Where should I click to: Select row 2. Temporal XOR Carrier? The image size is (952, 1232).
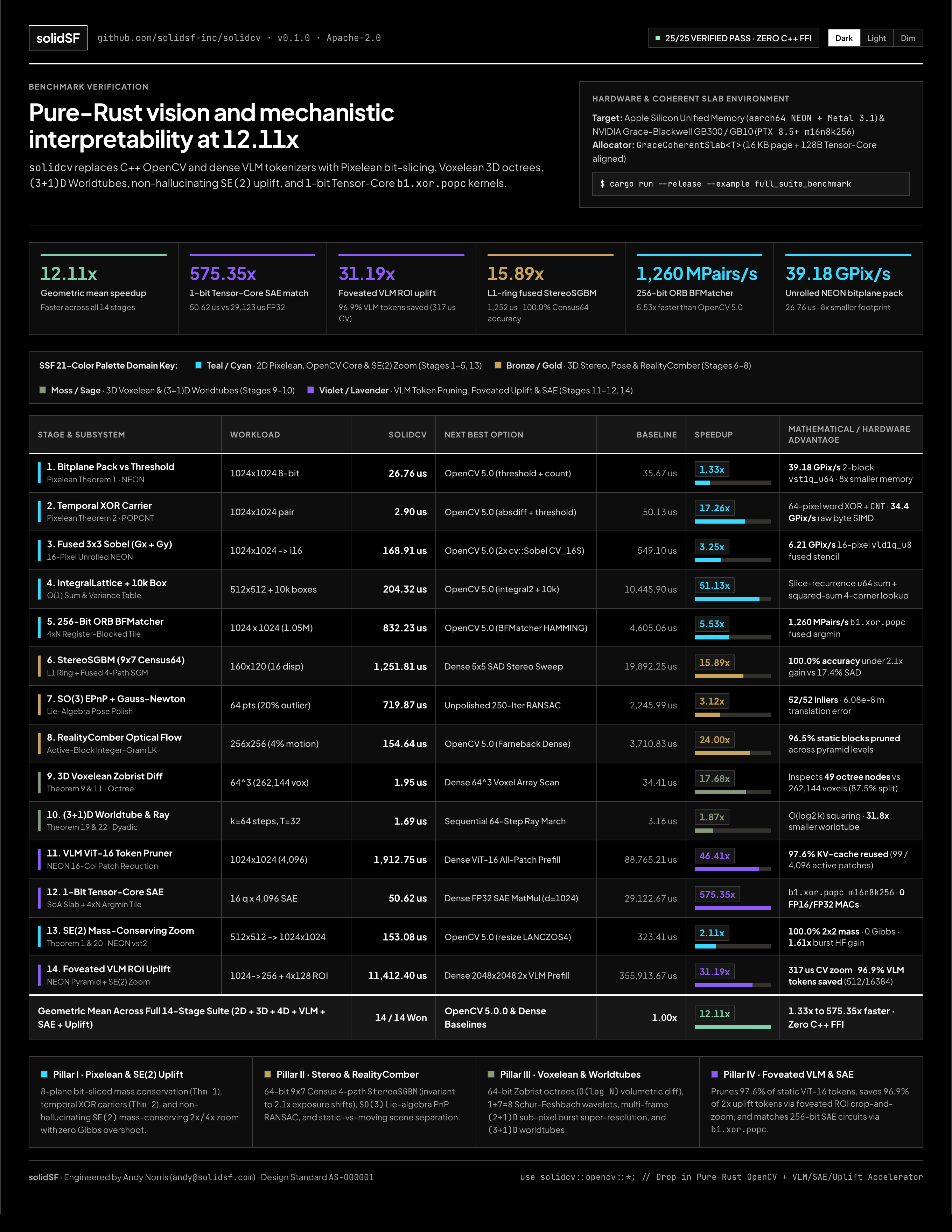(x=476, y=512)
